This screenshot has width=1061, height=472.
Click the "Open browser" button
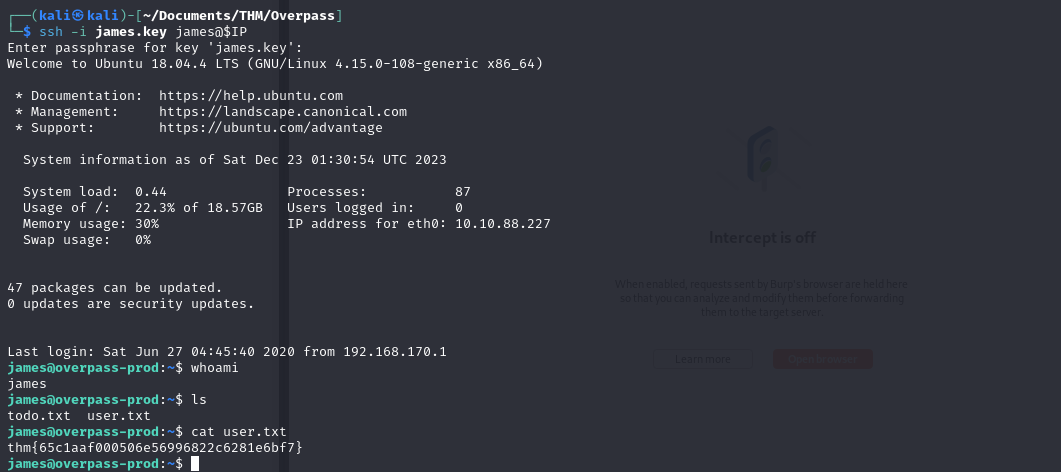(x=822, y=359)
